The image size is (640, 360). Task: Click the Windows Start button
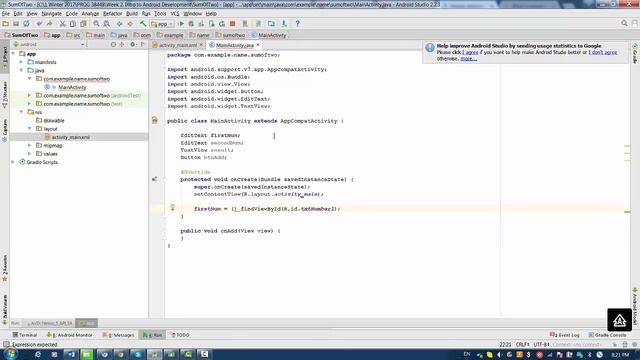(10, 354)
